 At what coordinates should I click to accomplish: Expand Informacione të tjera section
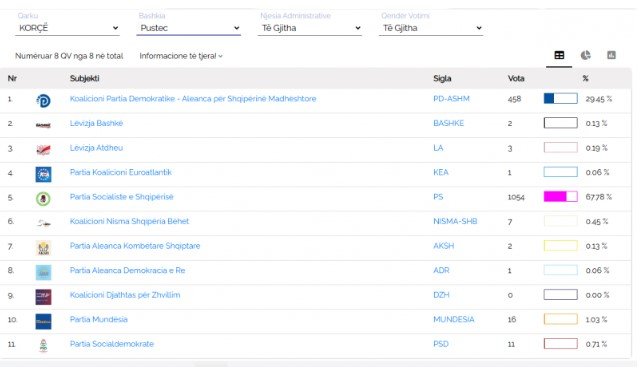181,56
